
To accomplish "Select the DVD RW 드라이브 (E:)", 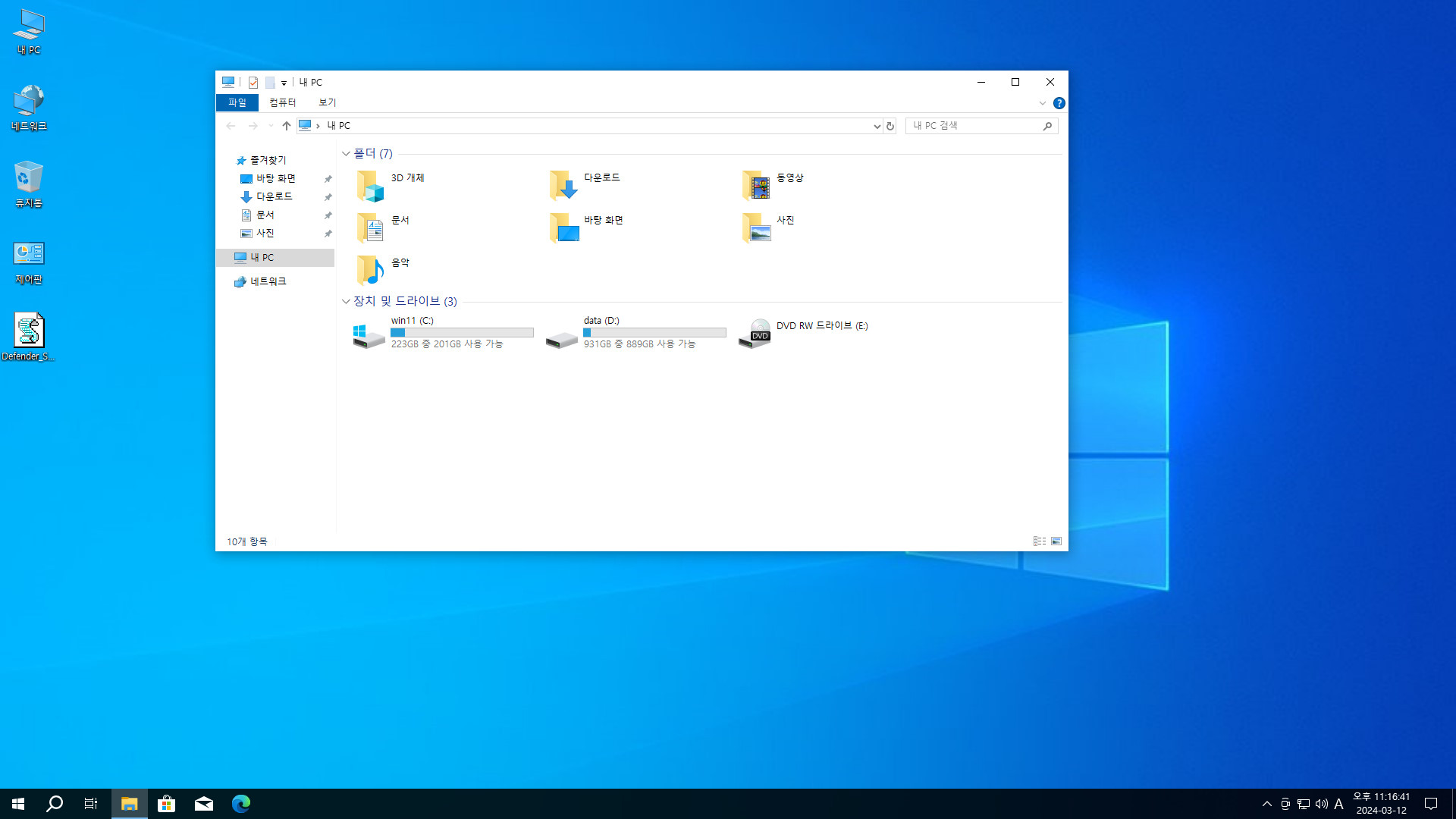I will [804, 333].
